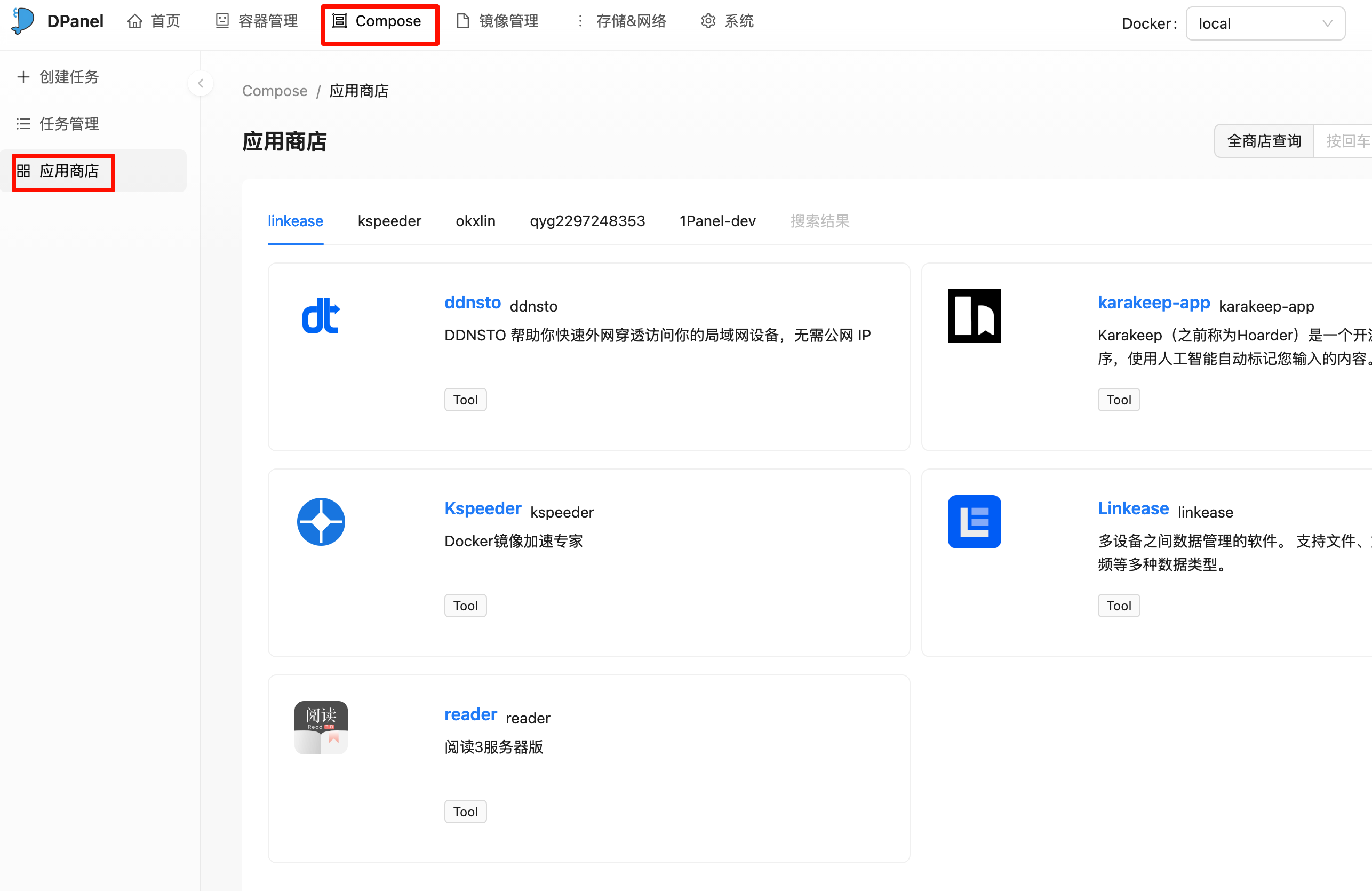Switch to the qyg2297248353 store tab

[x=587, y=221]
